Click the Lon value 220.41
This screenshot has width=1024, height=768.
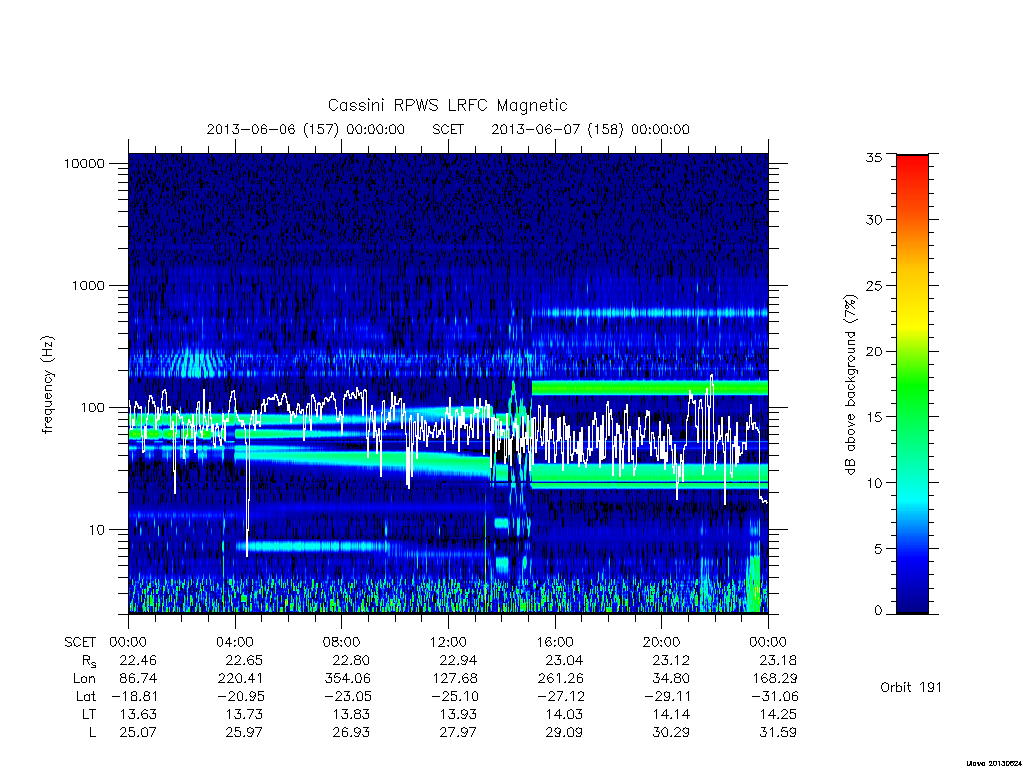pyautogui.click(x=241, y=679)
